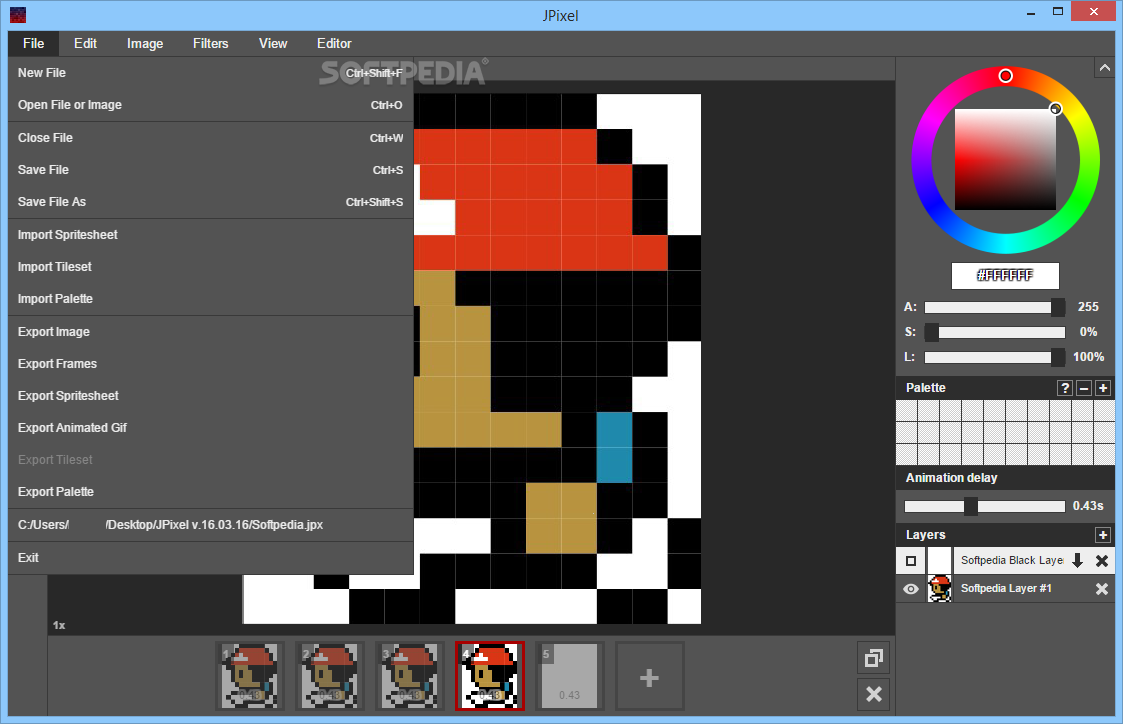The height and width of the screenshot is (724, 1123).
Task: Click the delete frame X icon
Action: click(874, 694)
